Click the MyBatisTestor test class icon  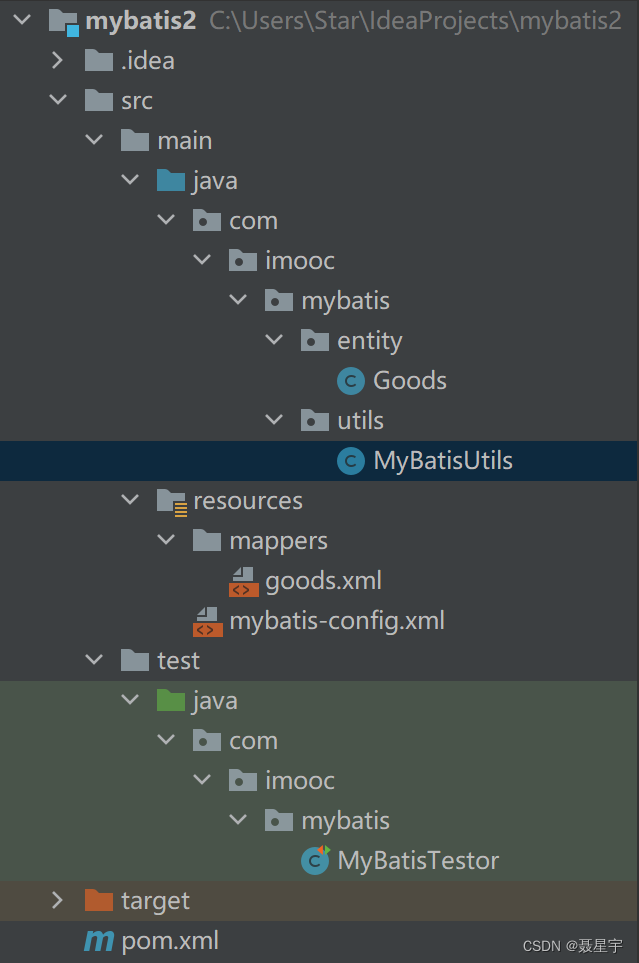pyautogui.click(x=315, y=860)
